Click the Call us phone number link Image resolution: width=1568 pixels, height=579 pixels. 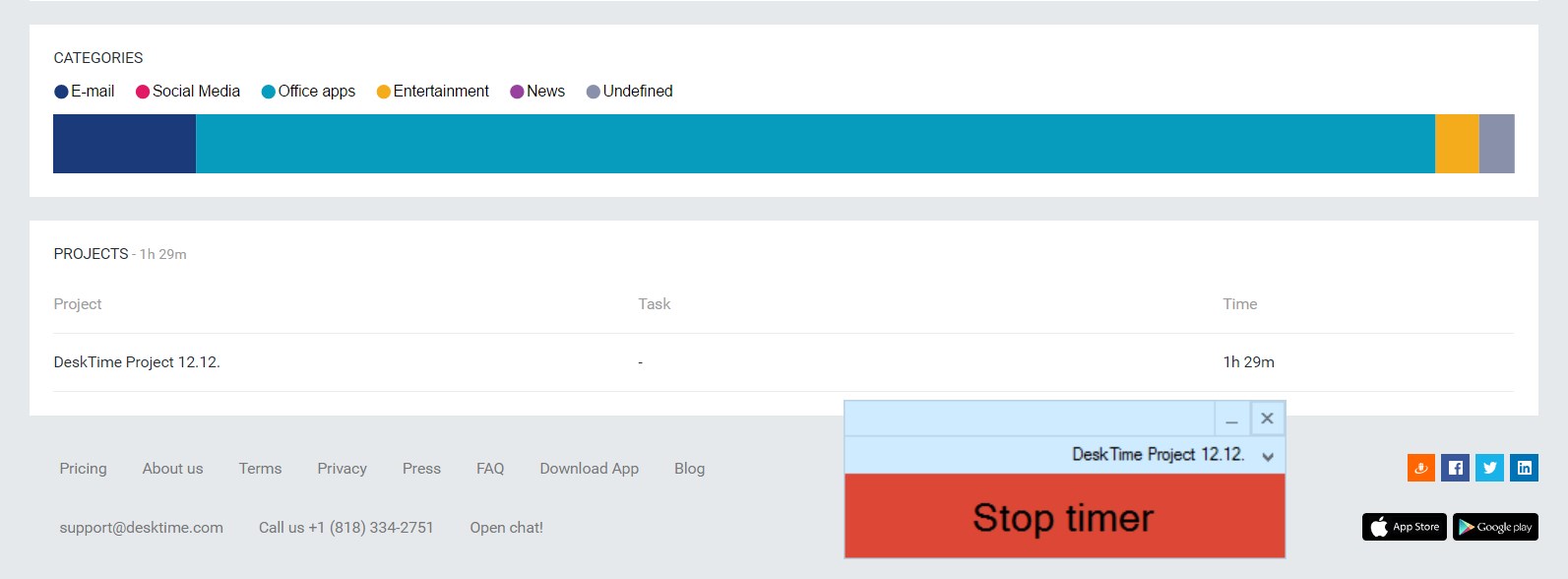[345, 528]
